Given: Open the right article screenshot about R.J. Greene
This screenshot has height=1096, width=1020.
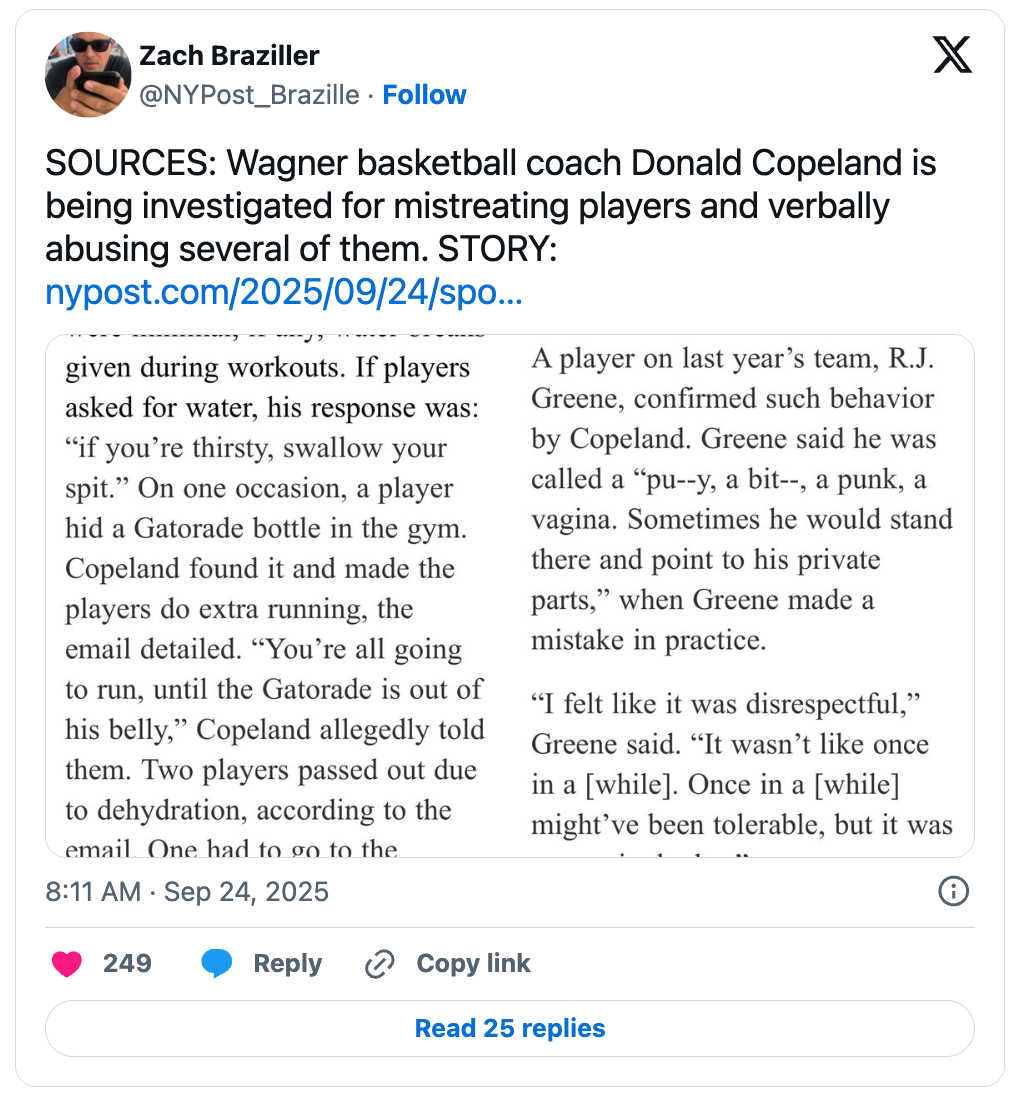Looking at the screenshot, I should (742, 596).
